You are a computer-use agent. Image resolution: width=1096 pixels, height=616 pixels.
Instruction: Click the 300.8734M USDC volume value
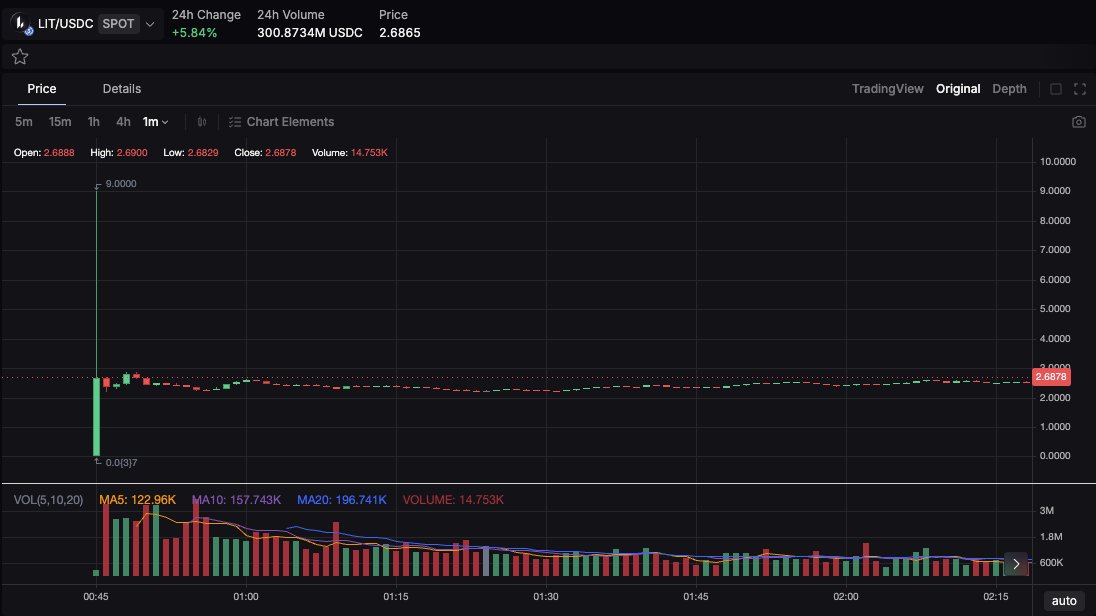pos(310,33)
